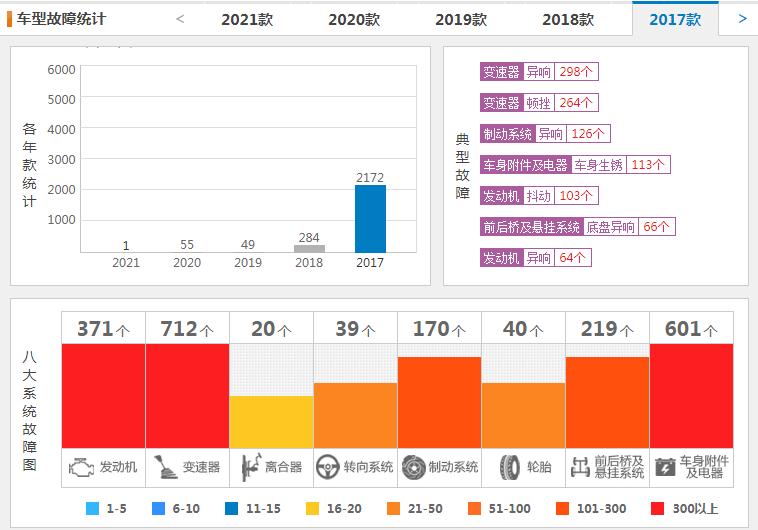Click the brake disc (制动系统) icon
Image resolution: width=758 pixels, height=530 pixels.
coord(413,468)
